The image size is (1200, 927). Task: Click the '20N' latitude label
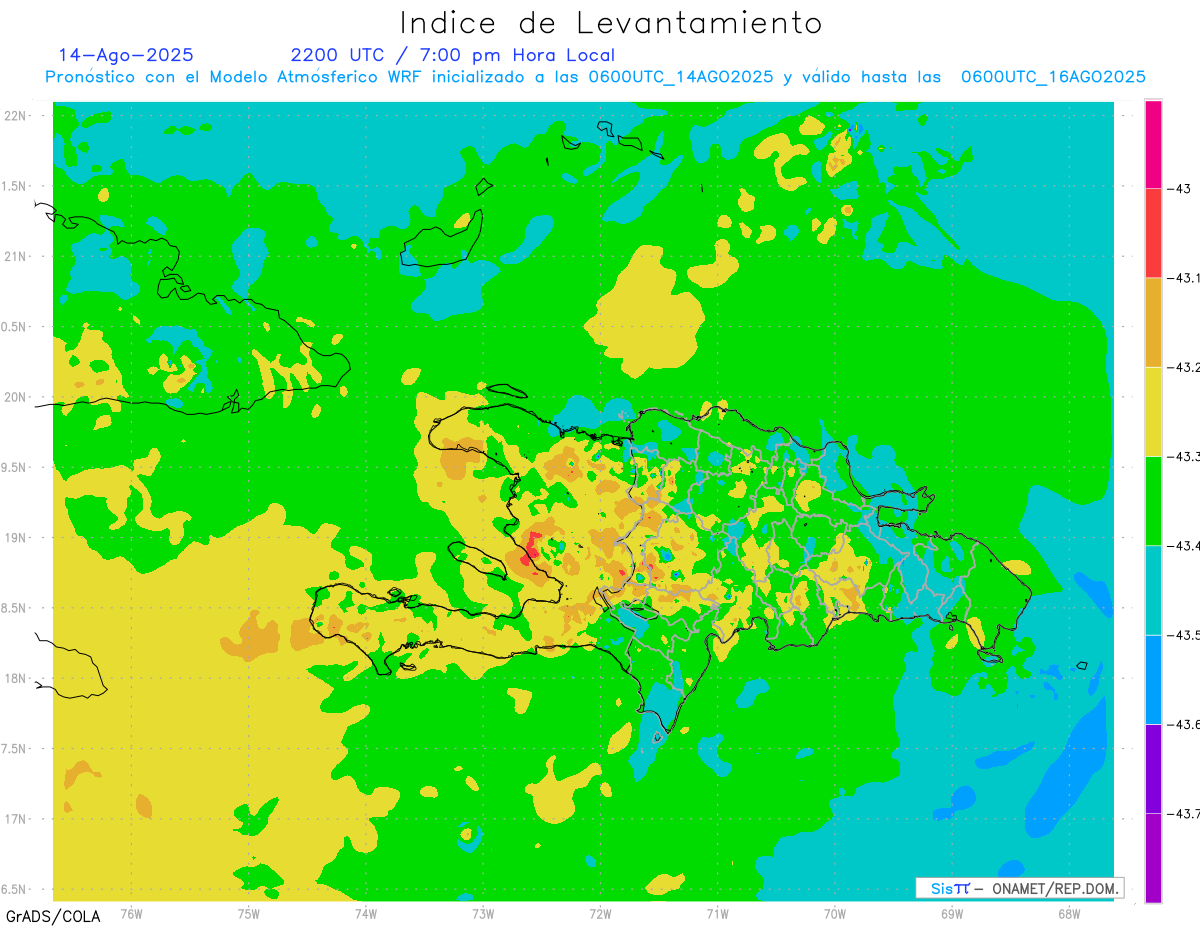tap(17, 397)
